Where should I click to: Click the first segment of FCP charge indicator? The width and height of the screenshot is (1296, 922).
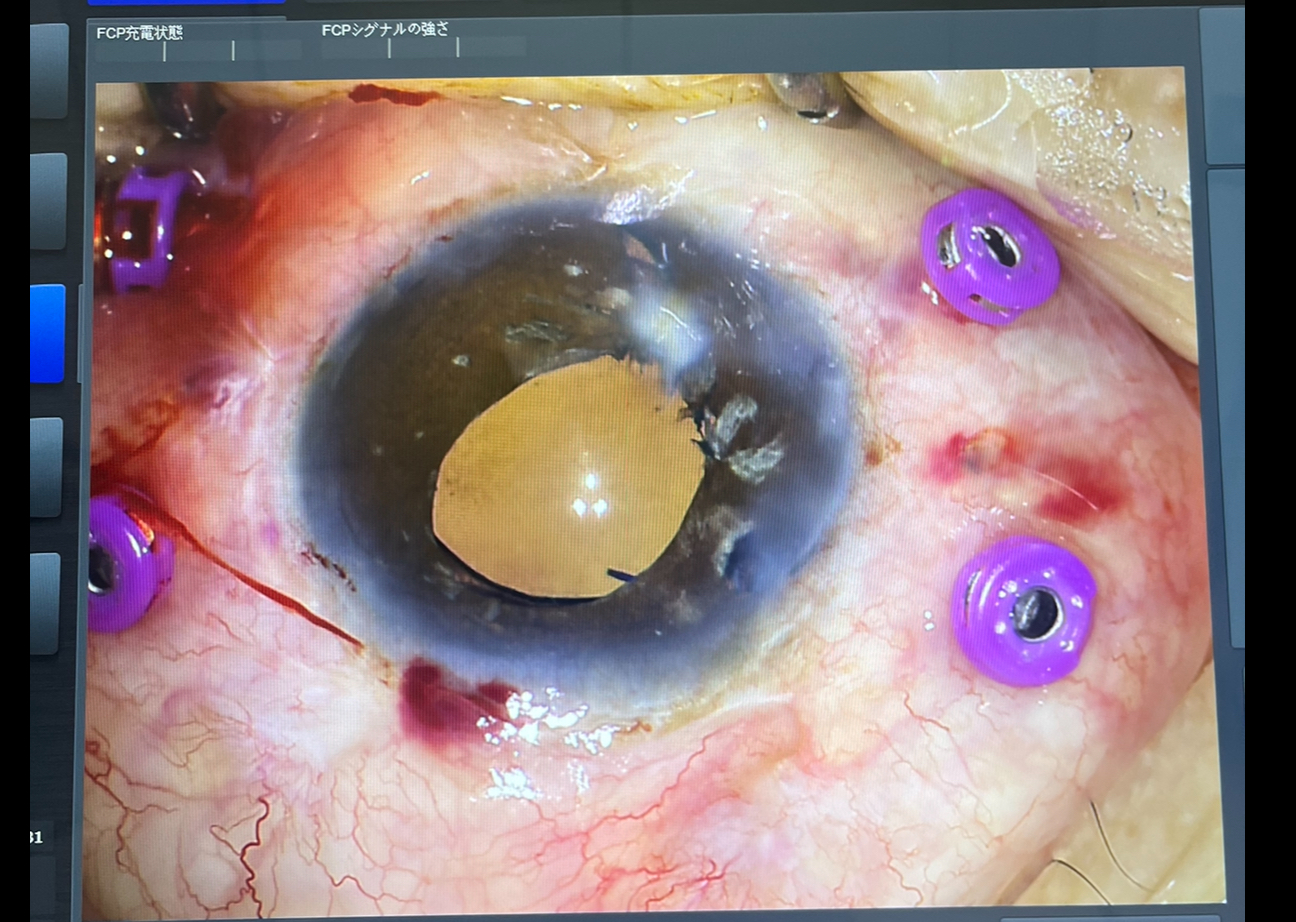pos(131,50)
